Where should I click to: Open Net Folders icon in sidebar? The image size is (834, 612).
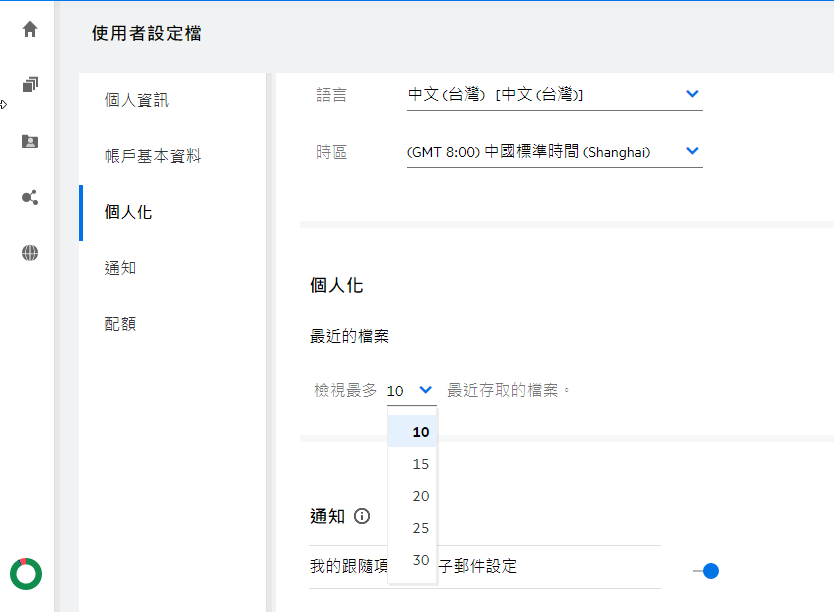tap(29, 141)
